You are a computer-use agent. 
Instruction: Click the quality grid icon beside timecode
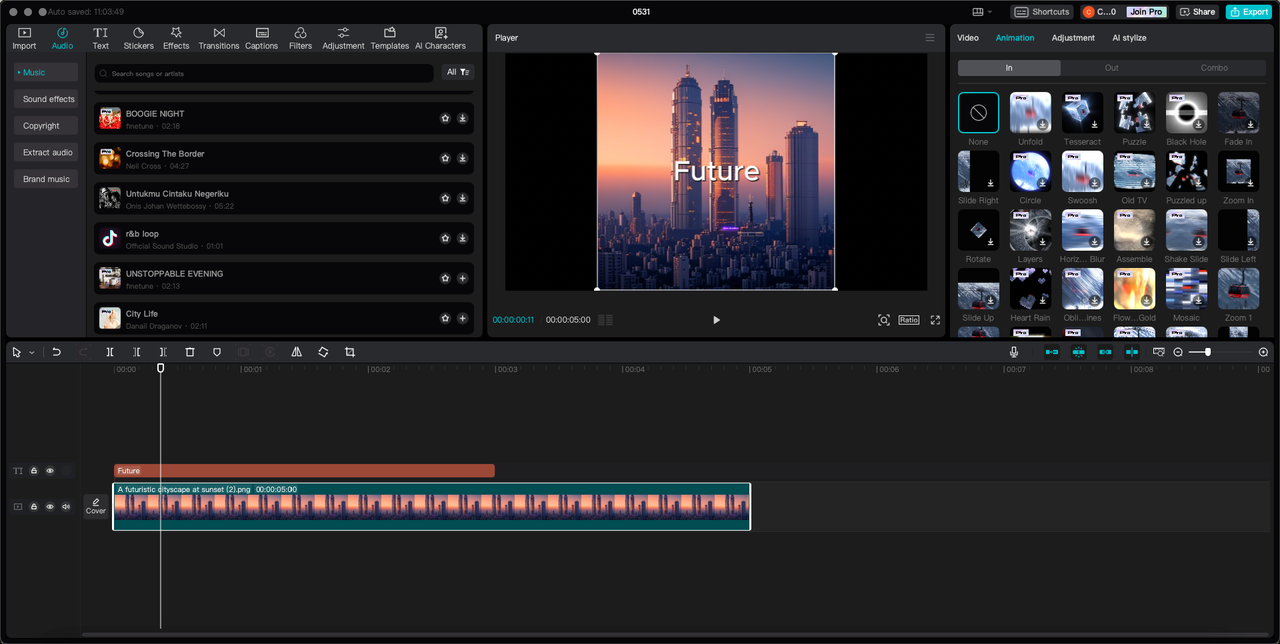605,320
